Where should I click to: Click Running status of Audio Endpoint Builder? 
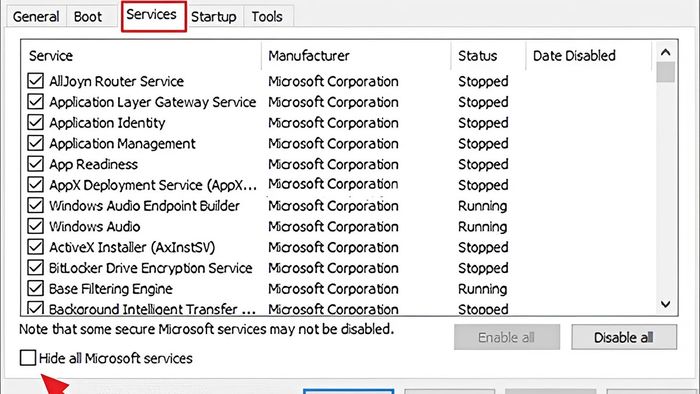tap(483, 206)
